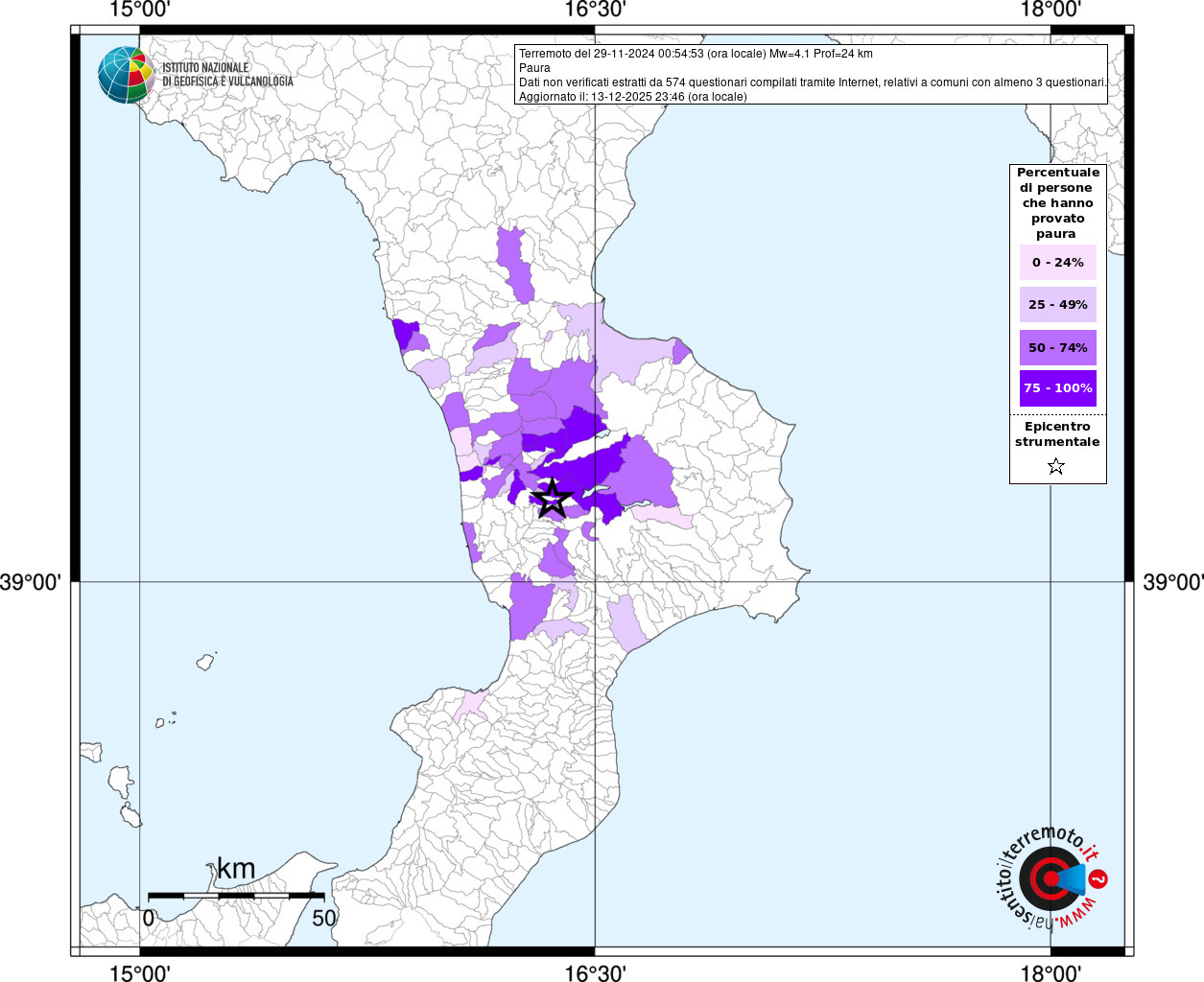Viewport: 1204px width, 982px height.
Task: Select the 0 - 24% legend swatch
Action: (1057, 263)
